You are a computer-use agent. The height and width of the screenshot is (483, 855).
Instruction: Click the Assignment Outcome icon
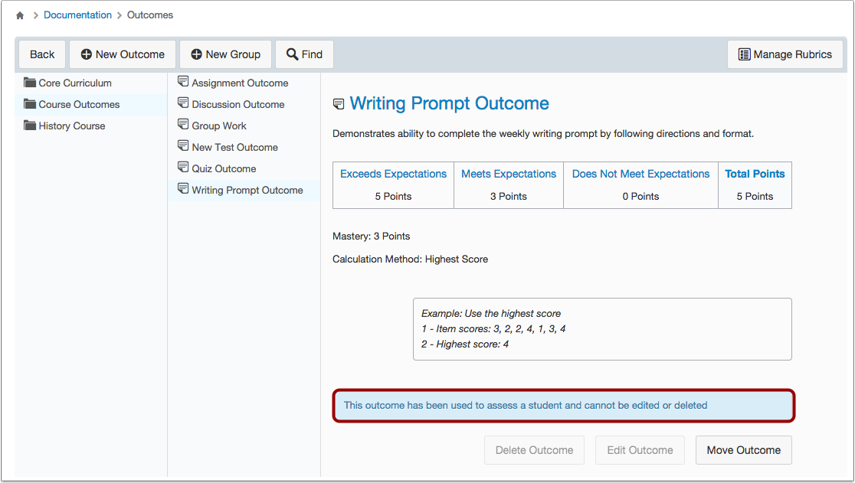pos(183,82)
